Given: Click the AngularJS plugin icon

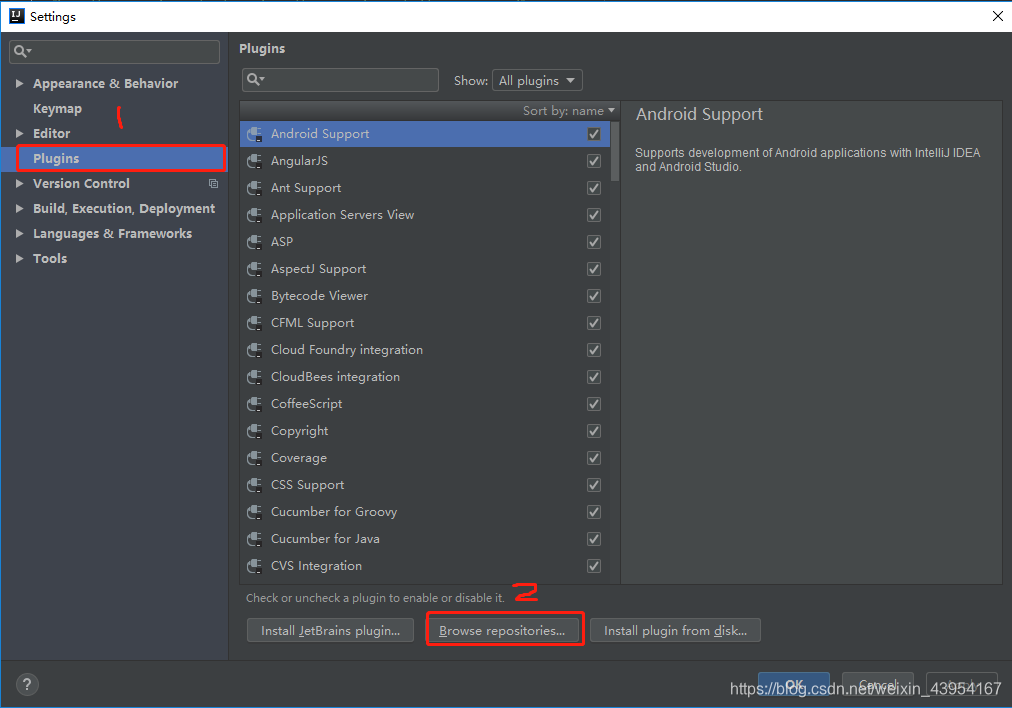Looking at the screenshot, I should coord(255,161).
